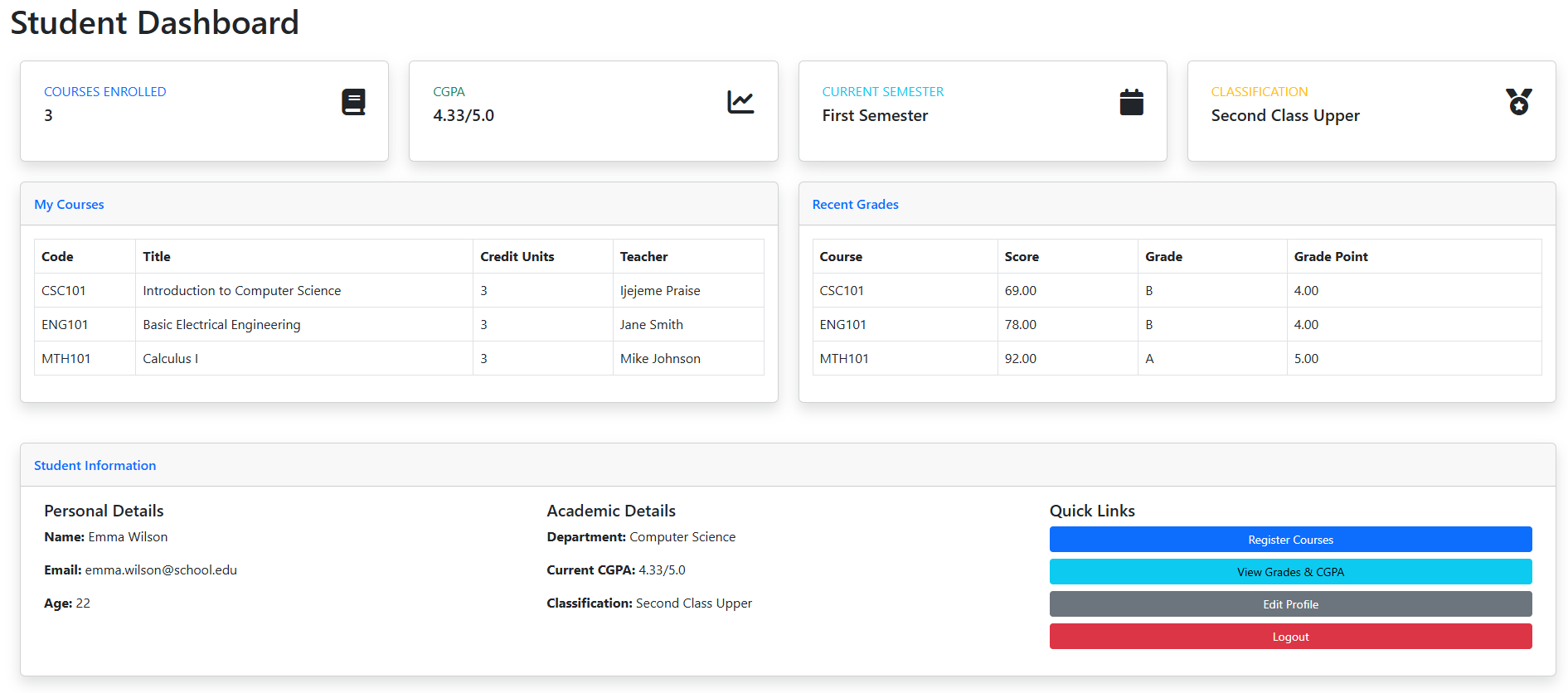Open View Grades & CGPA
The height and width of the screenshot is (693, 1568).
tap(1290, 572)
